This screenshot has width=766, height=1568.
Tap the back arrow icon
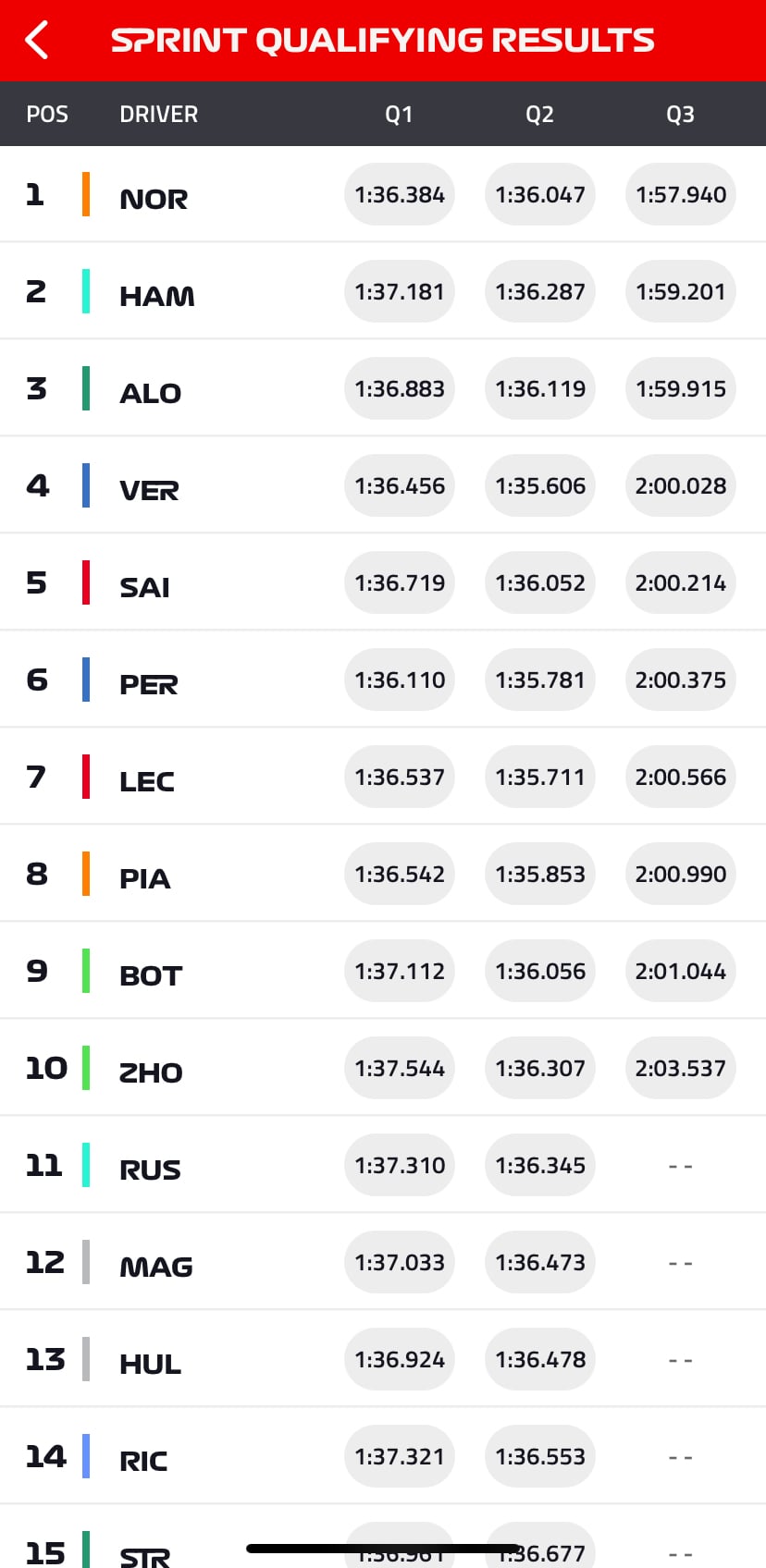(x=36, y=41)
